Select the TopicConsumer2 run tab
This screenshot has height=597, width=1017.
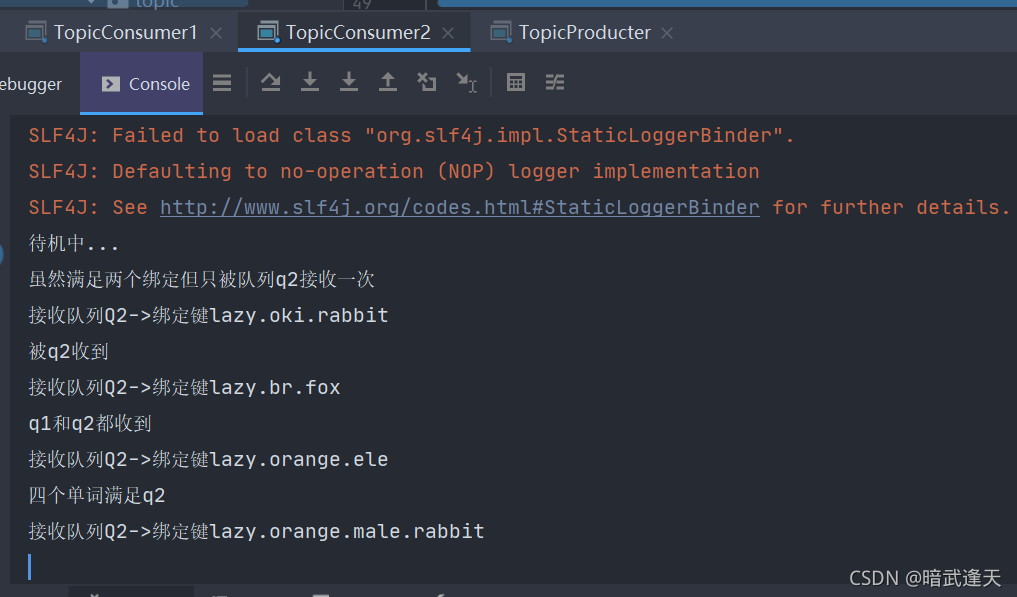(357, 32)
